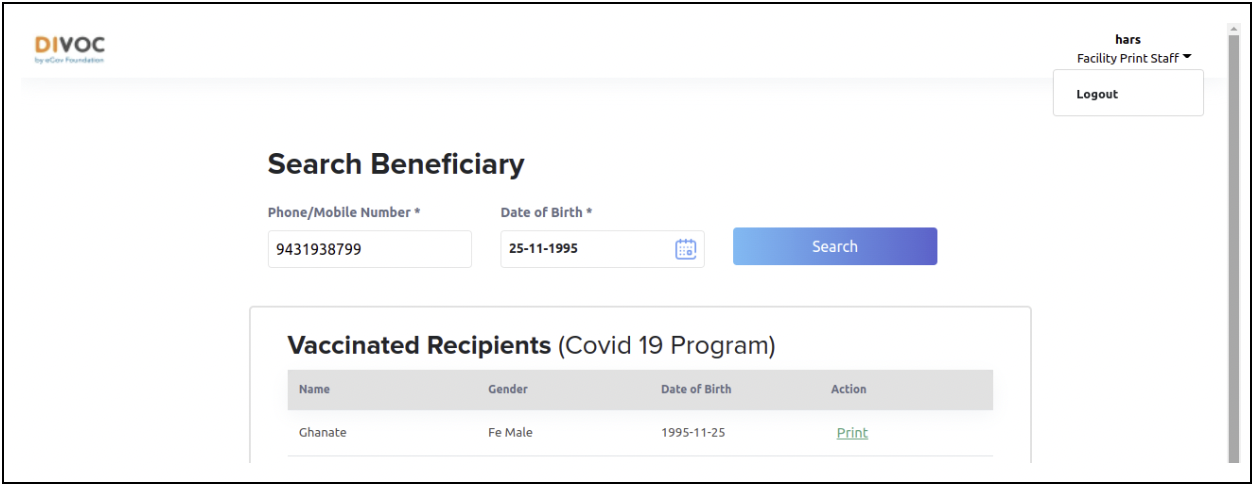Open the calendar date picker icon
Screen dimensions: 1256x488
(x=685, y=249)
